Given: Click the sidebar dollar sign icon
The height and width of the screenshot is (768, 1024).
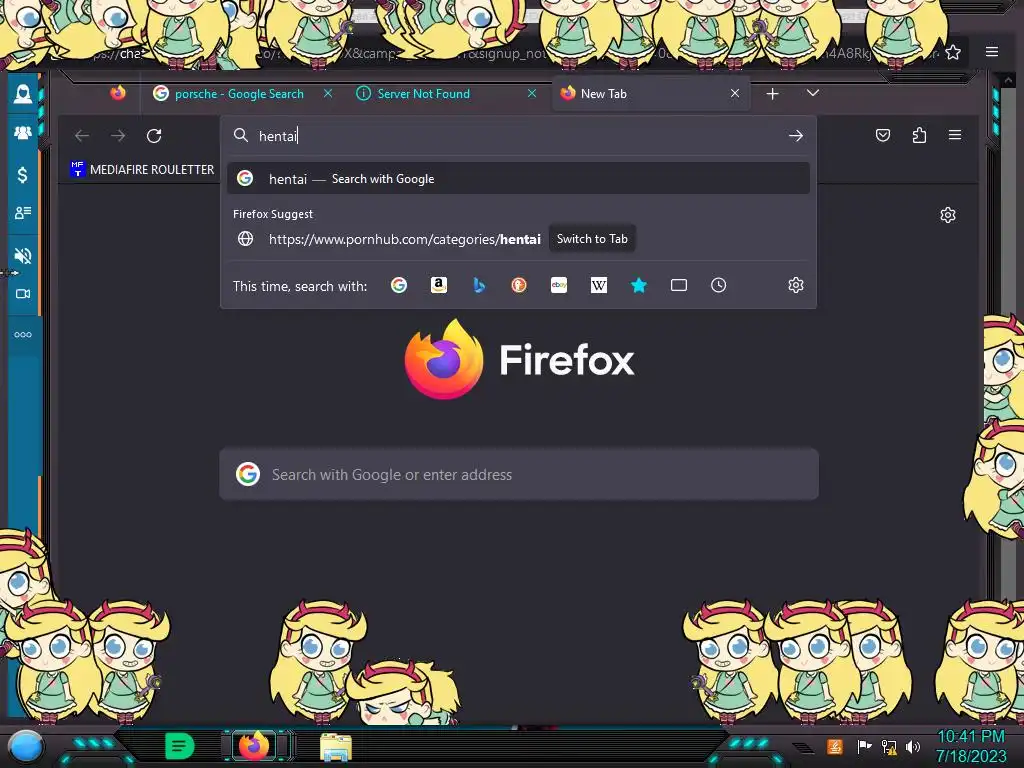Looking at the screenshot, I should click(x=23, y=174).
